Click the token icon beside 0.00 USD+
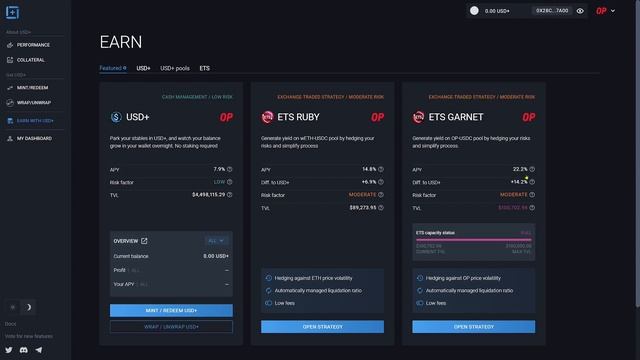 point(474,11)
